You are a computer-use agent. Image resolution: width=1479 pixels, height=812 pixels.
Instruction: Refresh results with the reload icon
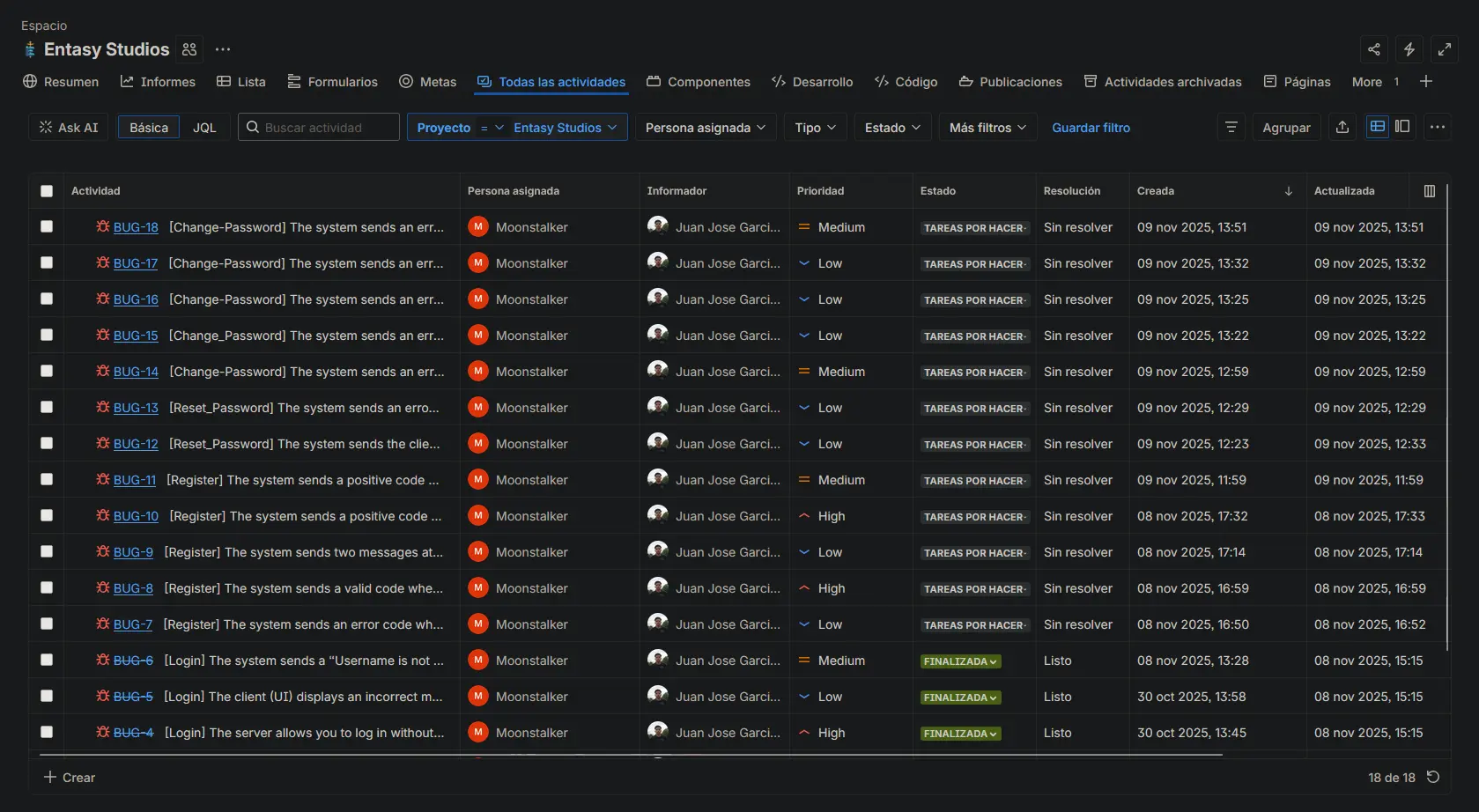pos(1433,777)
